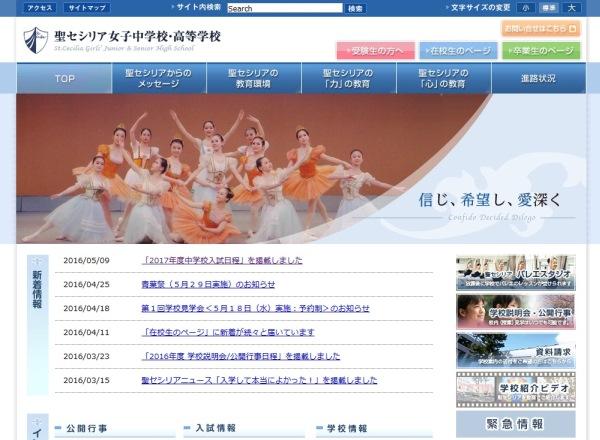This screenshot has width=600, height=440.
Task: Click the St. Cecilia school crest logo
Action: pyautogui.click(x=36, y=40)
